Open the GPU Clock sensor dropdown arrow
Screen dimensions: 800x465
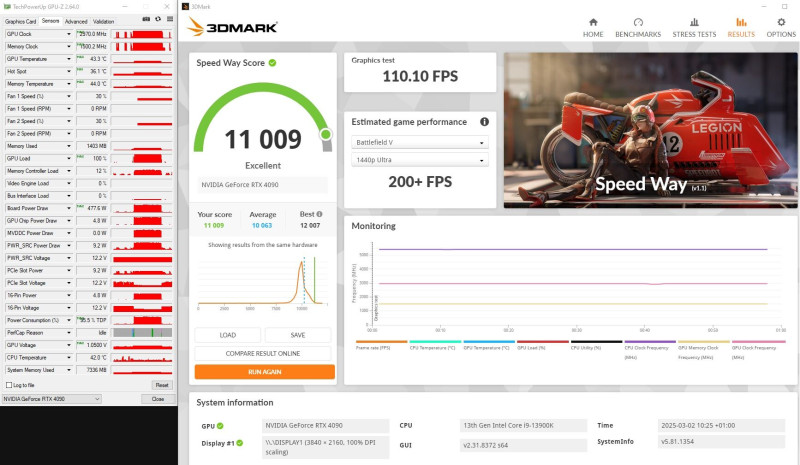click(69, 34)
